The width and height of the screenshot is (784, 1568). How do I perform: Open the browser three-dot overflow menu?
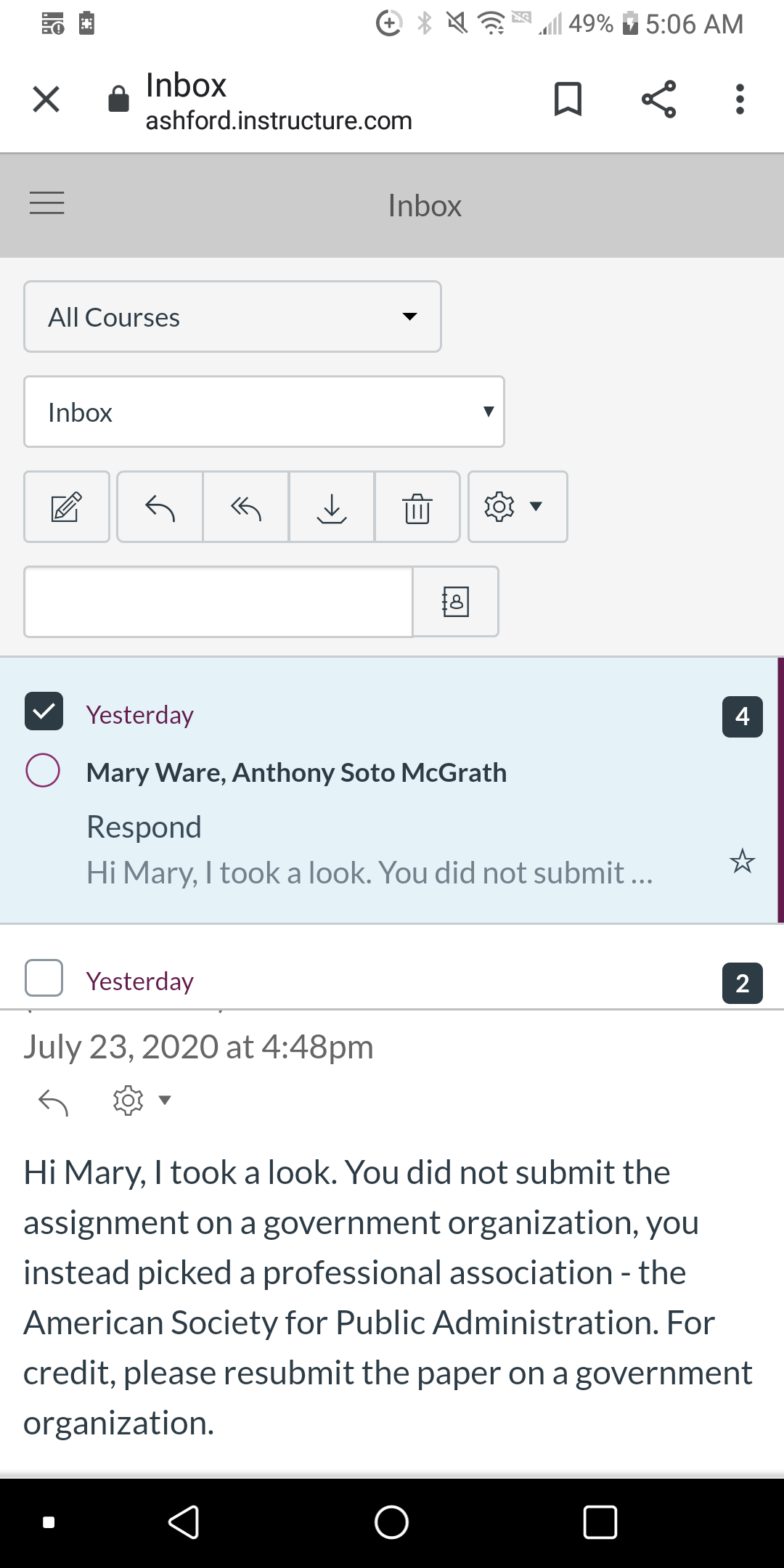[740, 99]
